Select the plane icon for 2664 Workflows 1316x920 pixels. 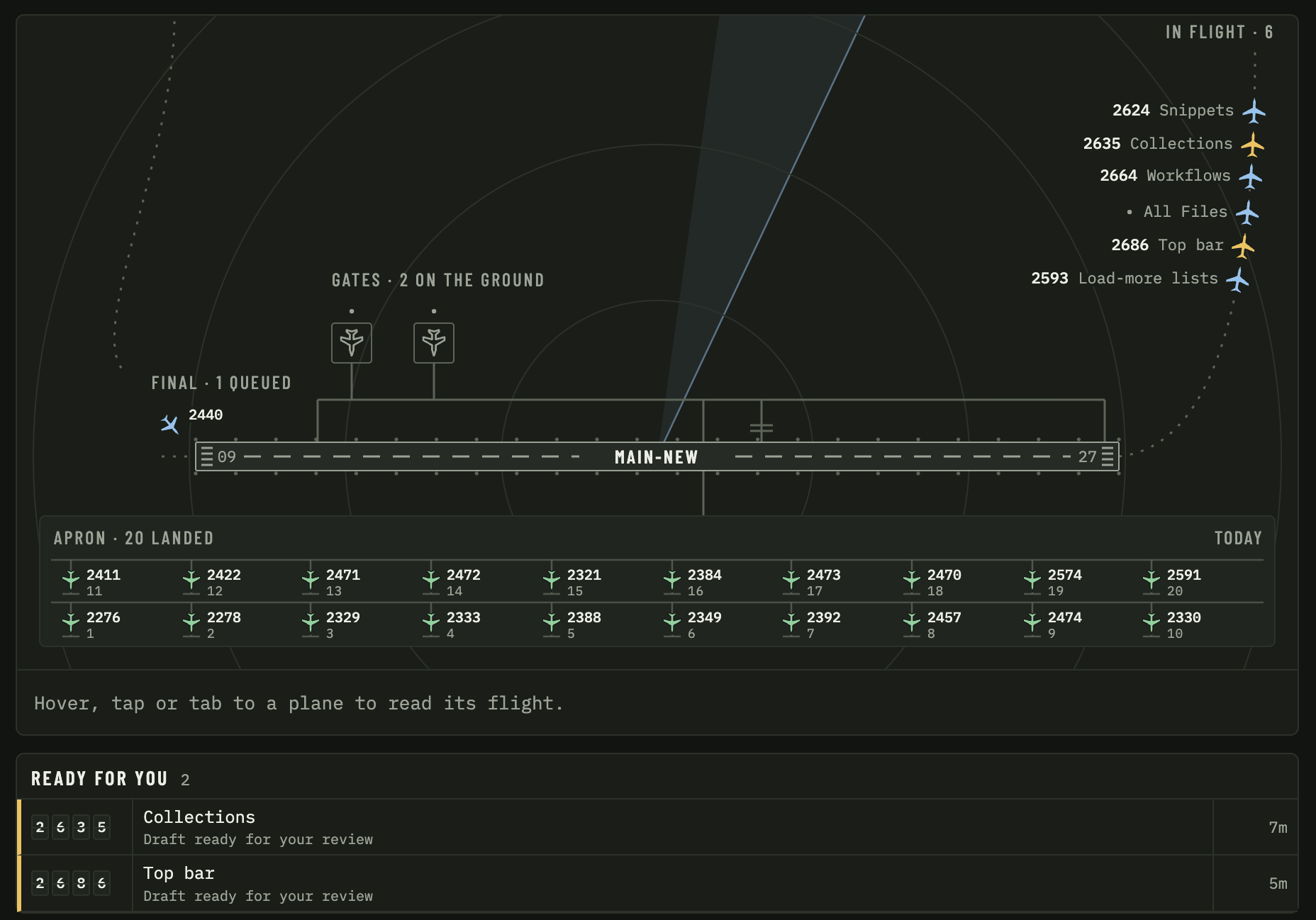coord(1251,176)
